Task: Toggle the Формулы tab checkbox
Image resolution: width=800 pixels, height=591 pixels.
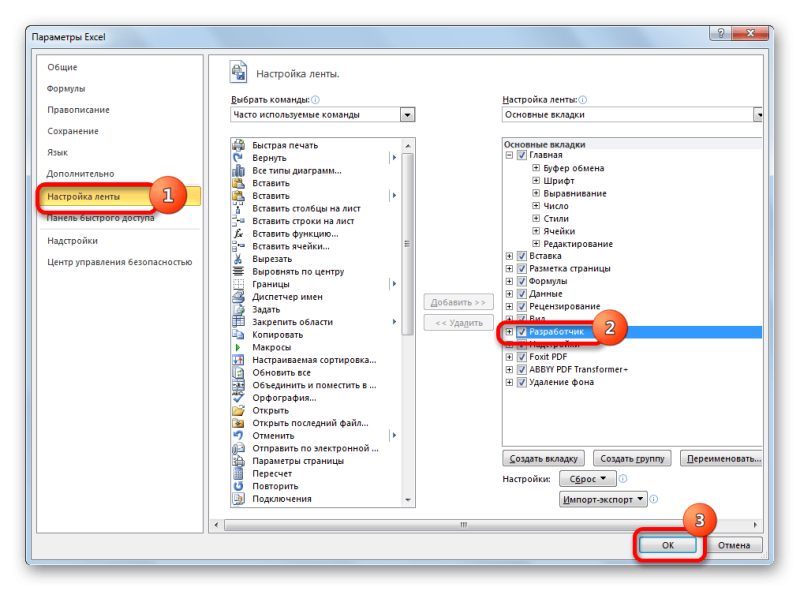Action: point(521,281)
